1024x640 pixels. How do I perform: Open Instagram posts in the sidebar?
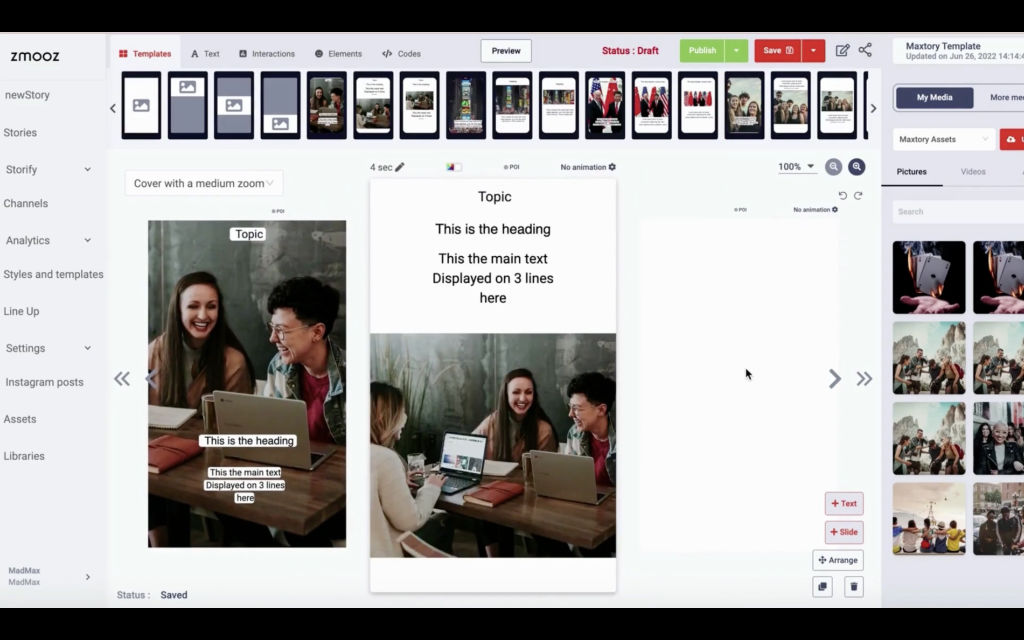(x=44, y=382)
